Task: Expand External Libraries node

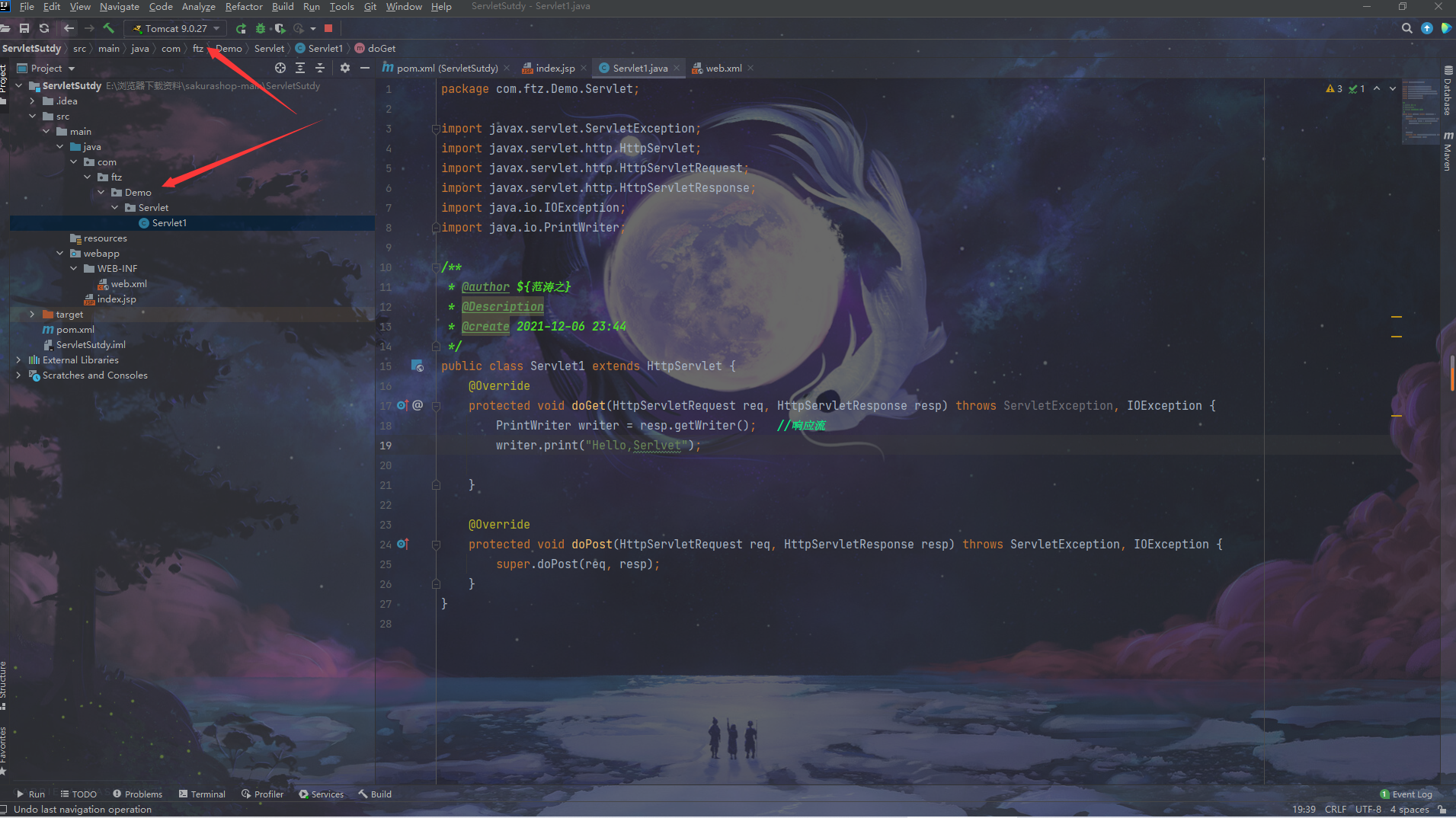Action: click(x=18, y=359)
